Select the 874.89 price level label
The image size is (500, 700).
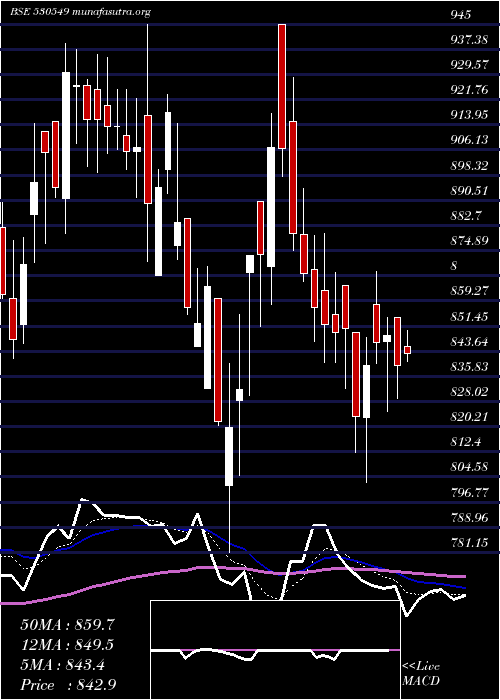pos(469,241)
